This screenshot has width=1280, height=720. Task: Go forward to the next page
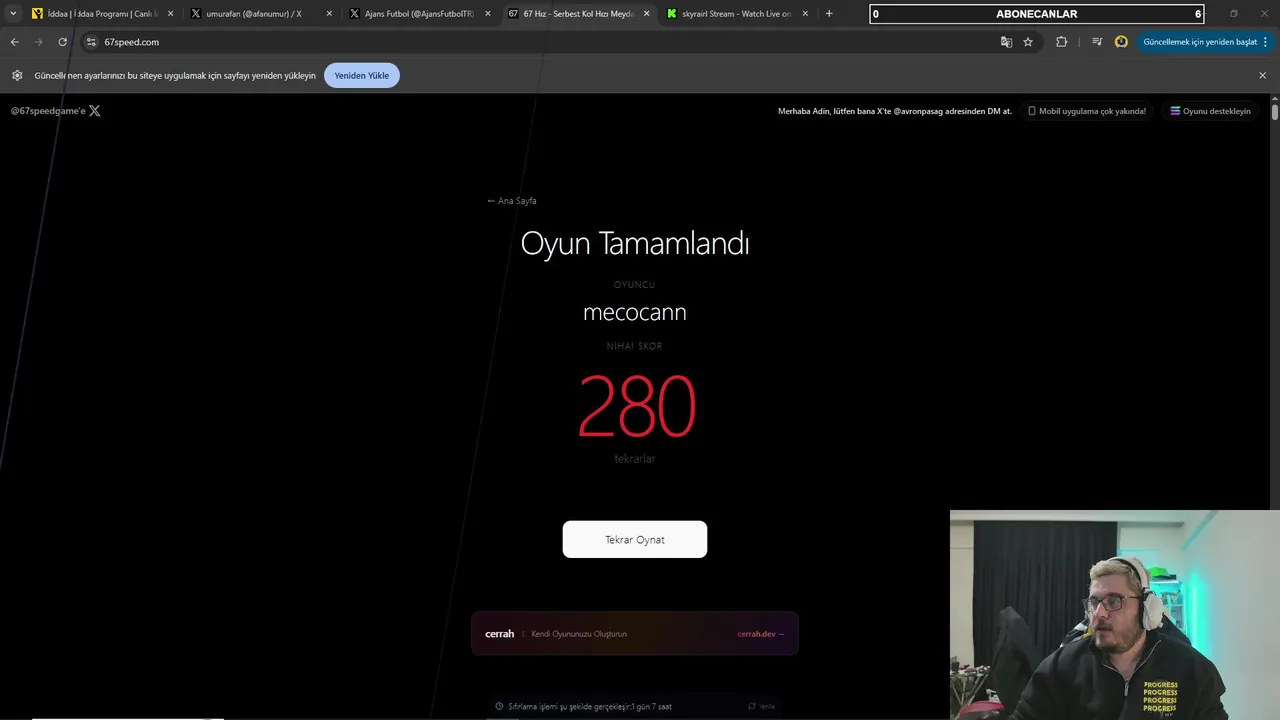(x=38, y=42)
